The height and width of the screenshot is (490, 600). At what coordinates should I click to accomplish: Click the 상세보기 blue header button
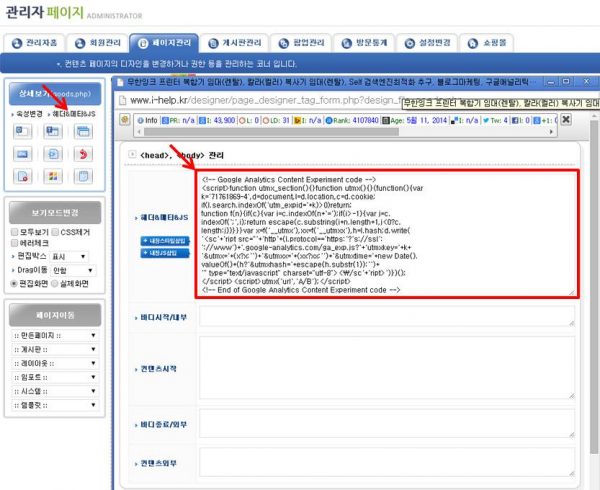coord(55,94)
